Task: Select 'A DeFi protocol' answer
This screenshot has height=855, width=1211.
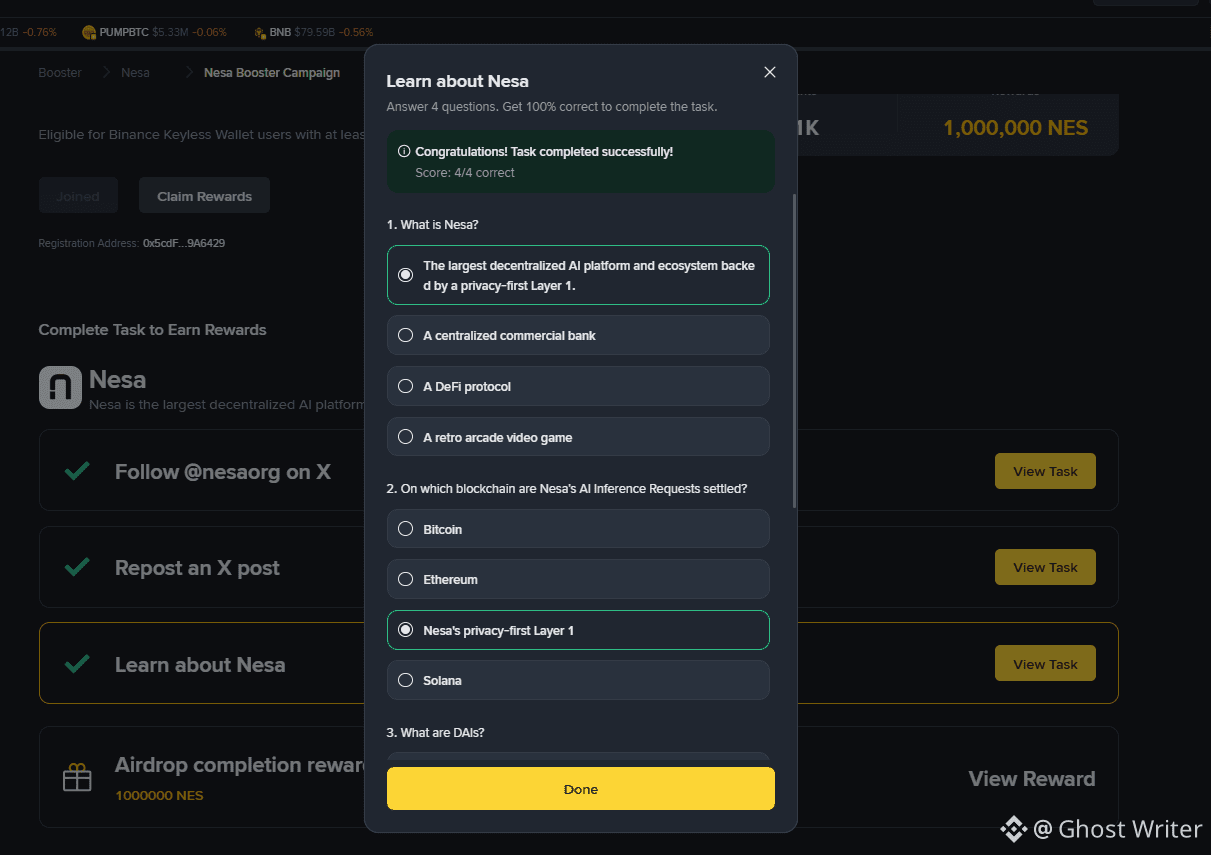Action: pos(578,386)
